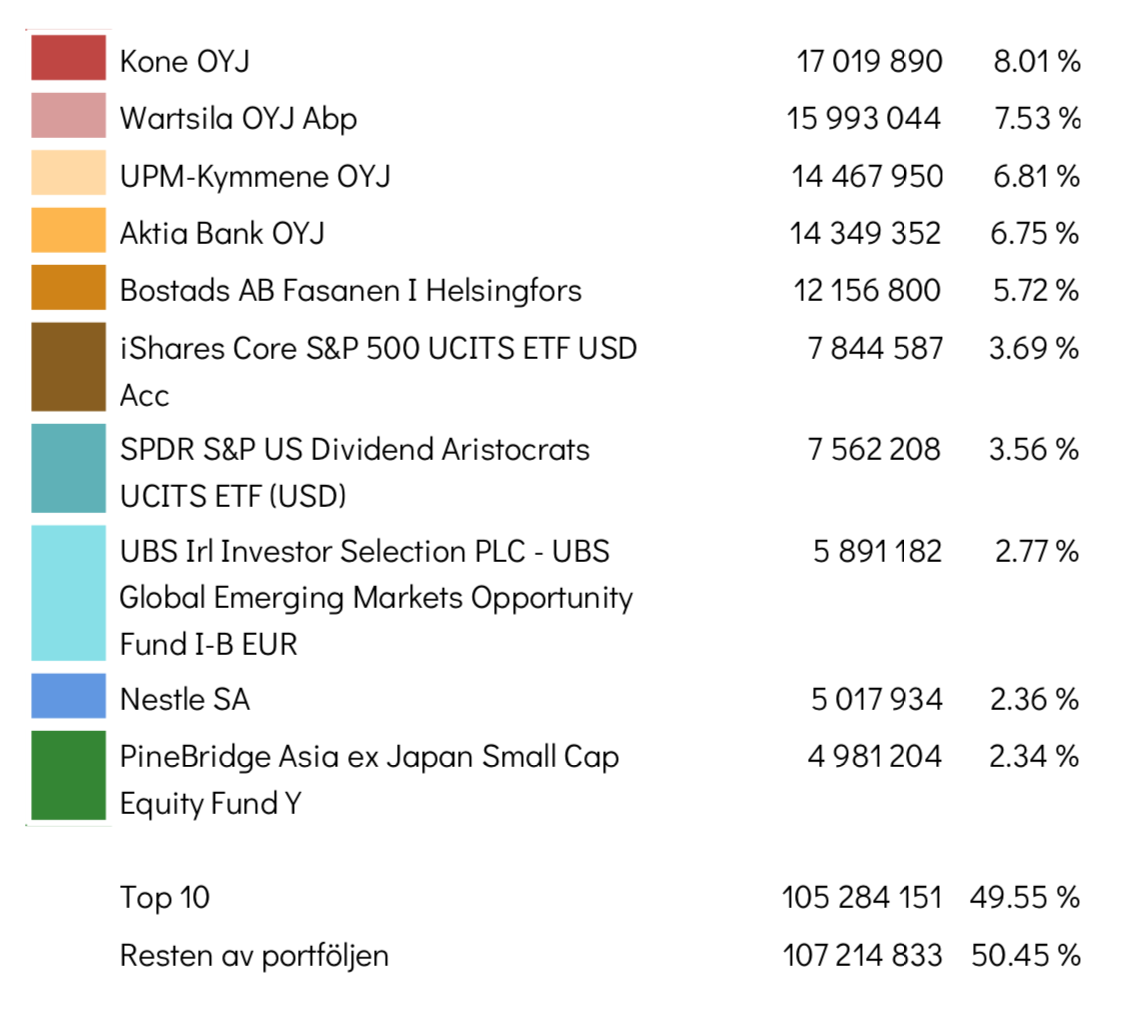
Task: Select Bostads AB Fasanen I Helsingfors
Action: click(x=351, y=291)
